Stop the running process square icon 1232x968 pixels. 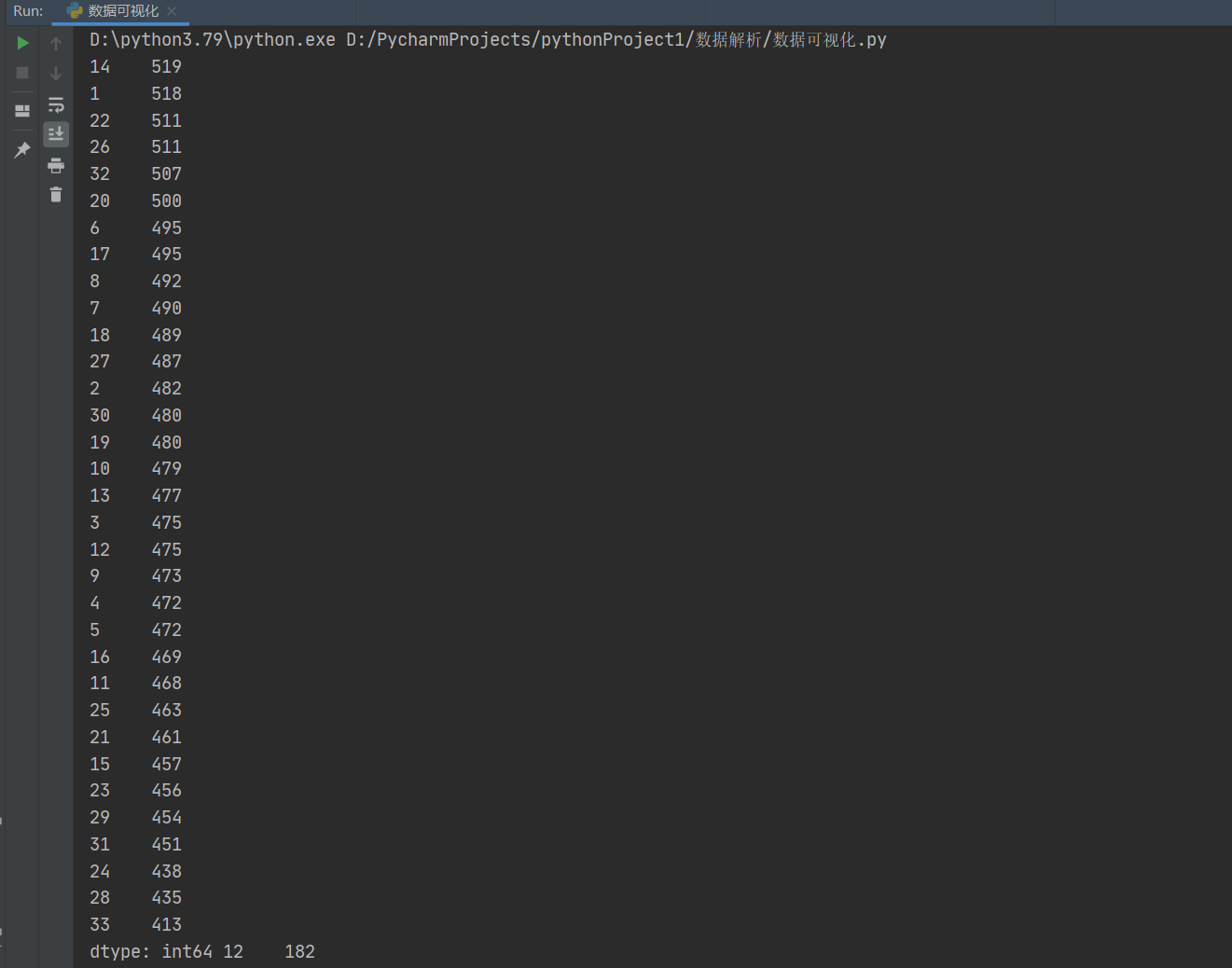coord(22,73)
